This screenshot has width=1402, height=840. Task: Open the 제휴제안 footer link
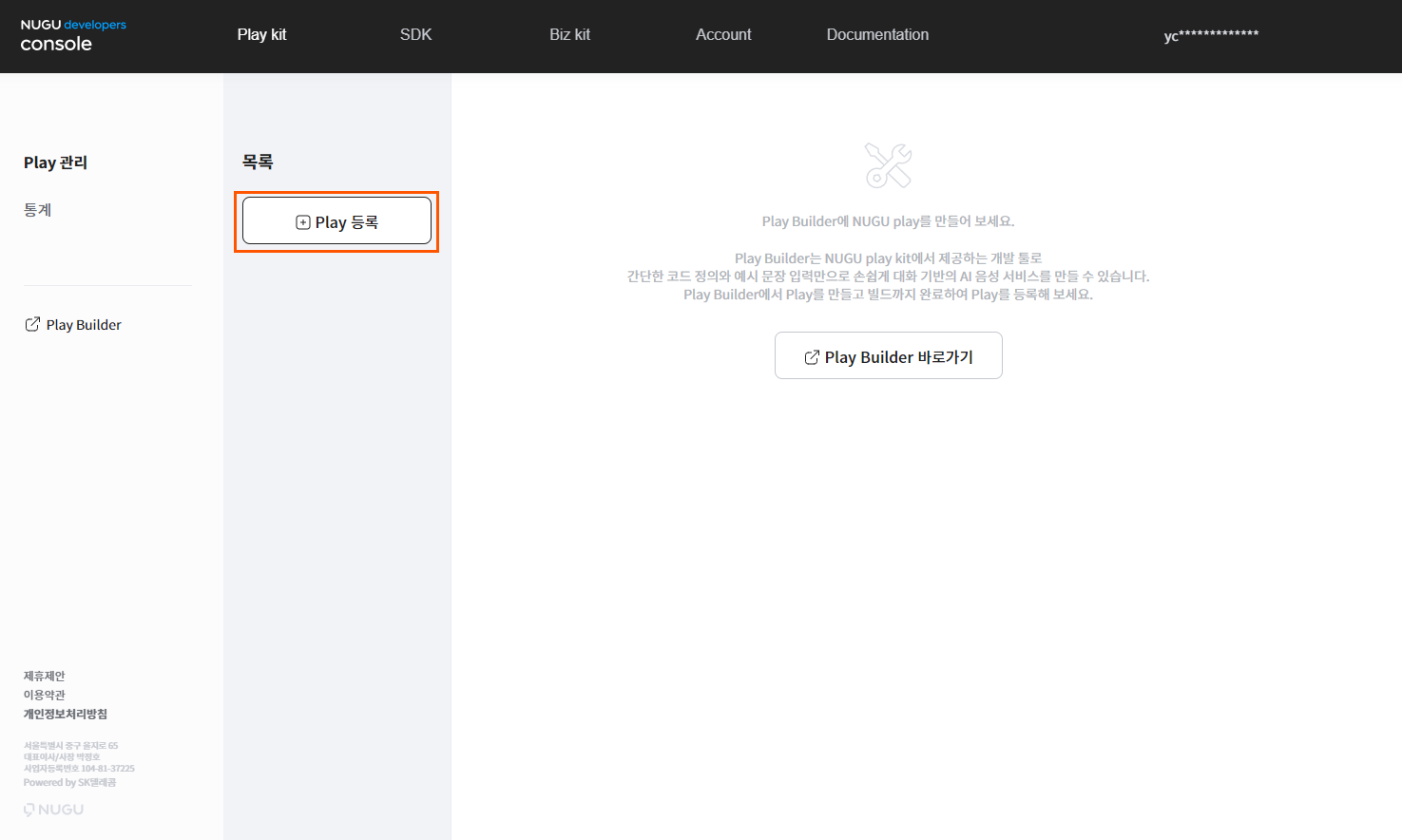click(45, 676)
